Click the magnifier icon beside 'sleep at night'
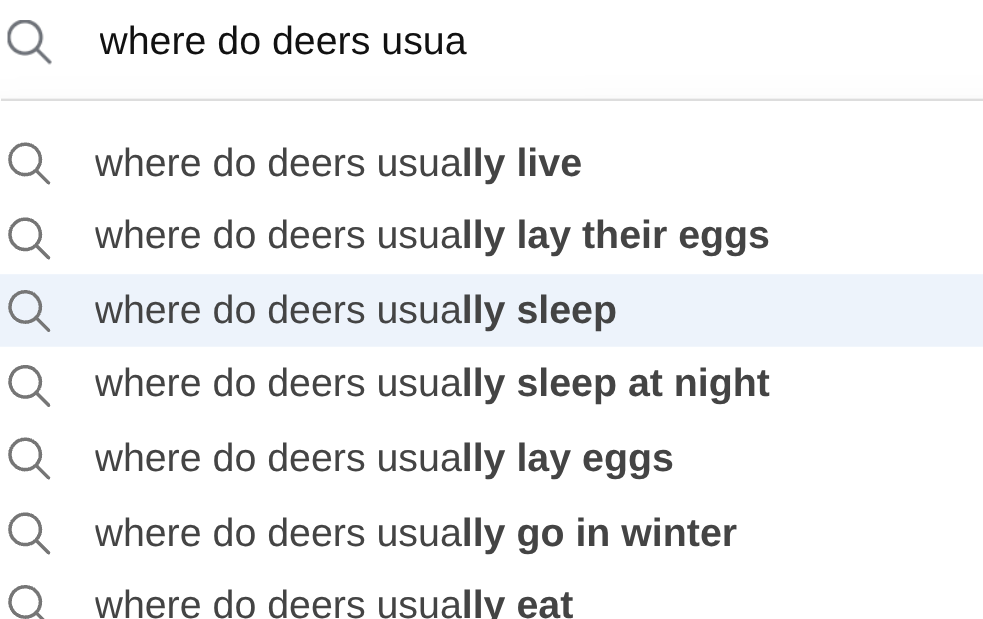Viewport: 983px width, 619px height. tap(29, 385)
